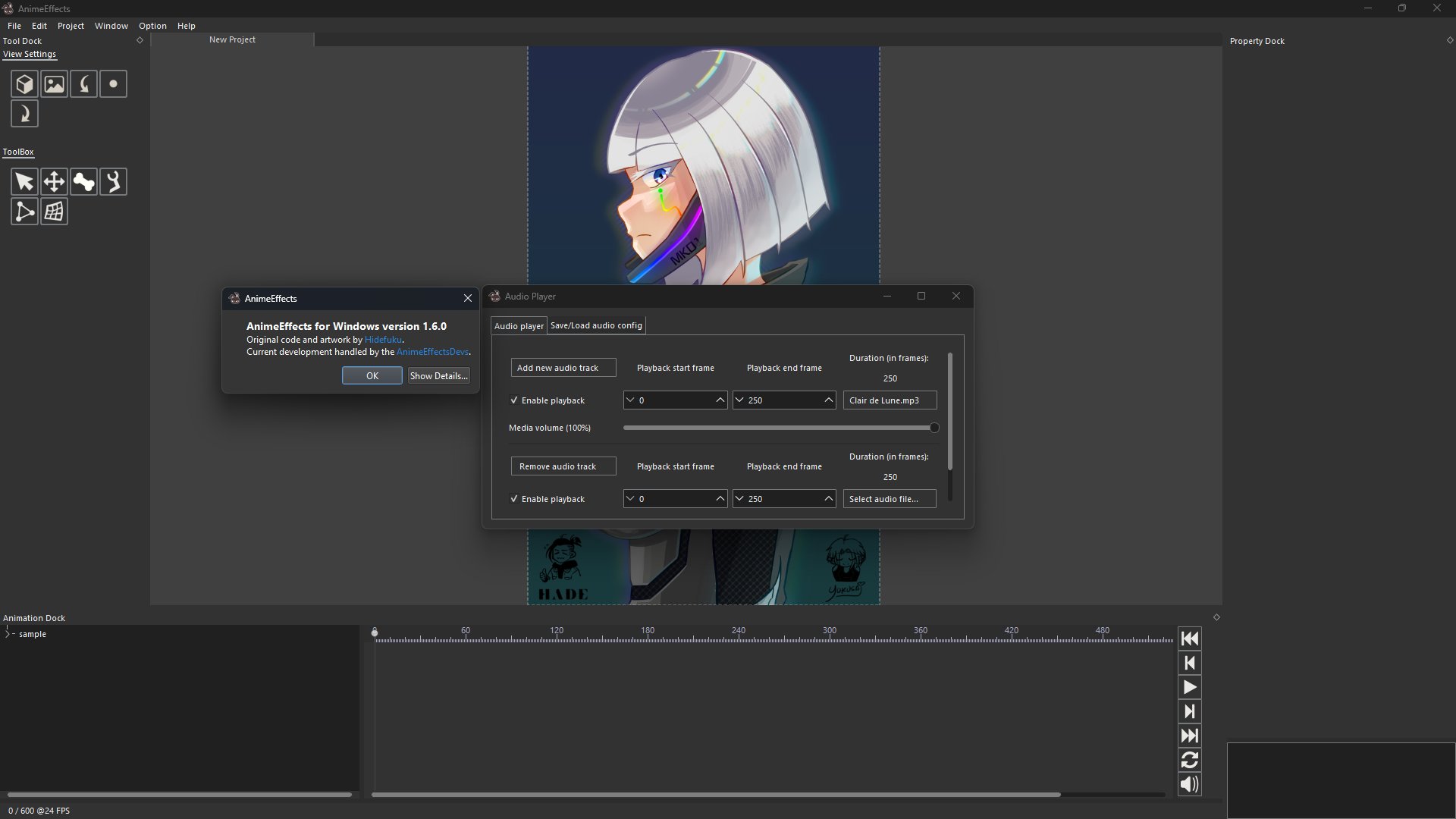Screen dimensions: 1456x819
Task: Click the 0 / 600 @24 FPS status text
Action: tap(39, 811)
